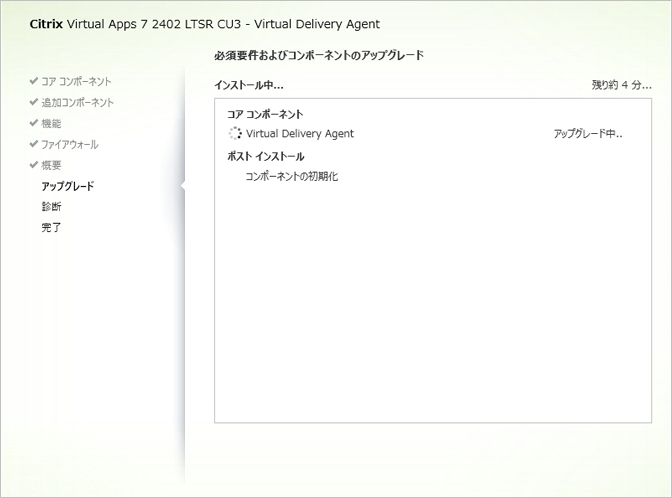Click the checkmark icon beside 追加コンポーネント
This screenshot has width=672, height=498.
pos(34,102)
